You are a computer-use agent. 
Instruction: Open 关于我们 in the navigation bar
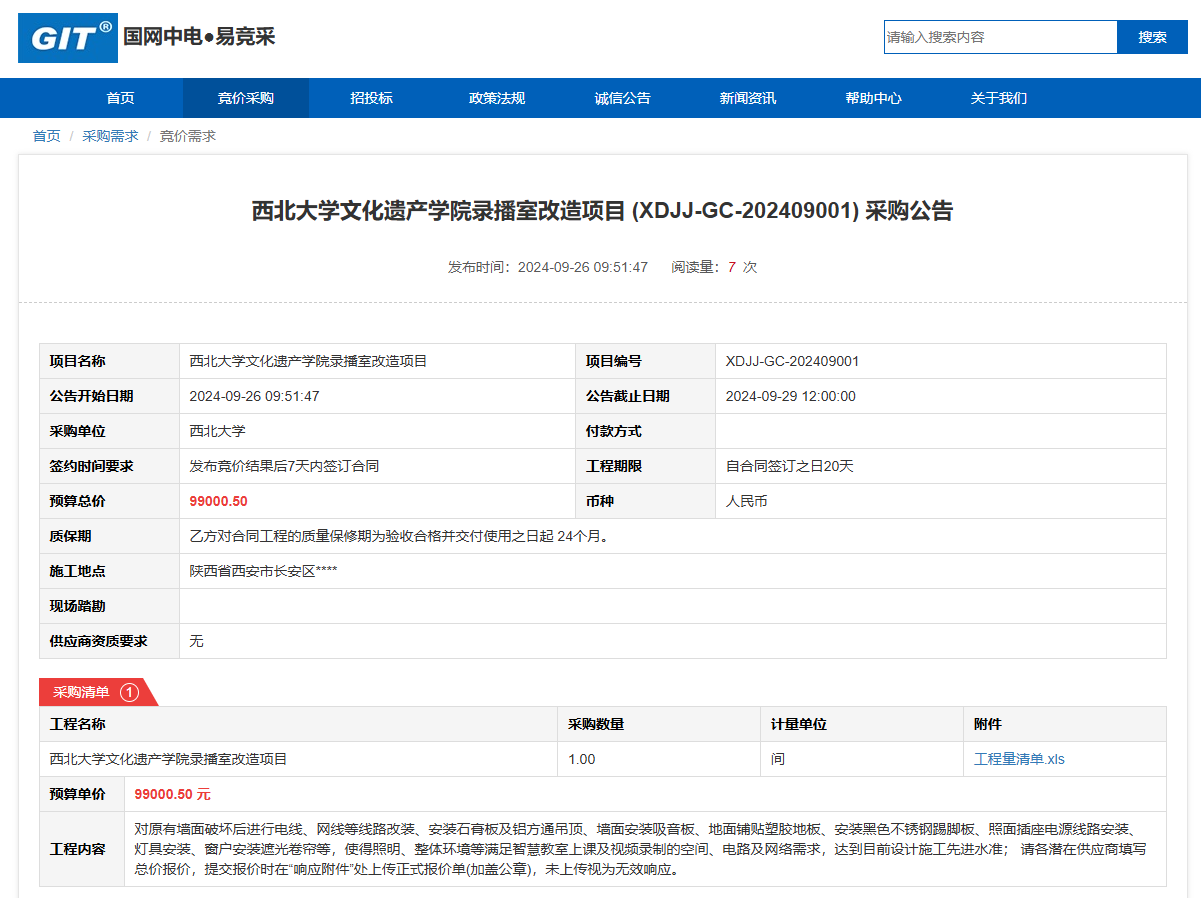click(998, 98)
